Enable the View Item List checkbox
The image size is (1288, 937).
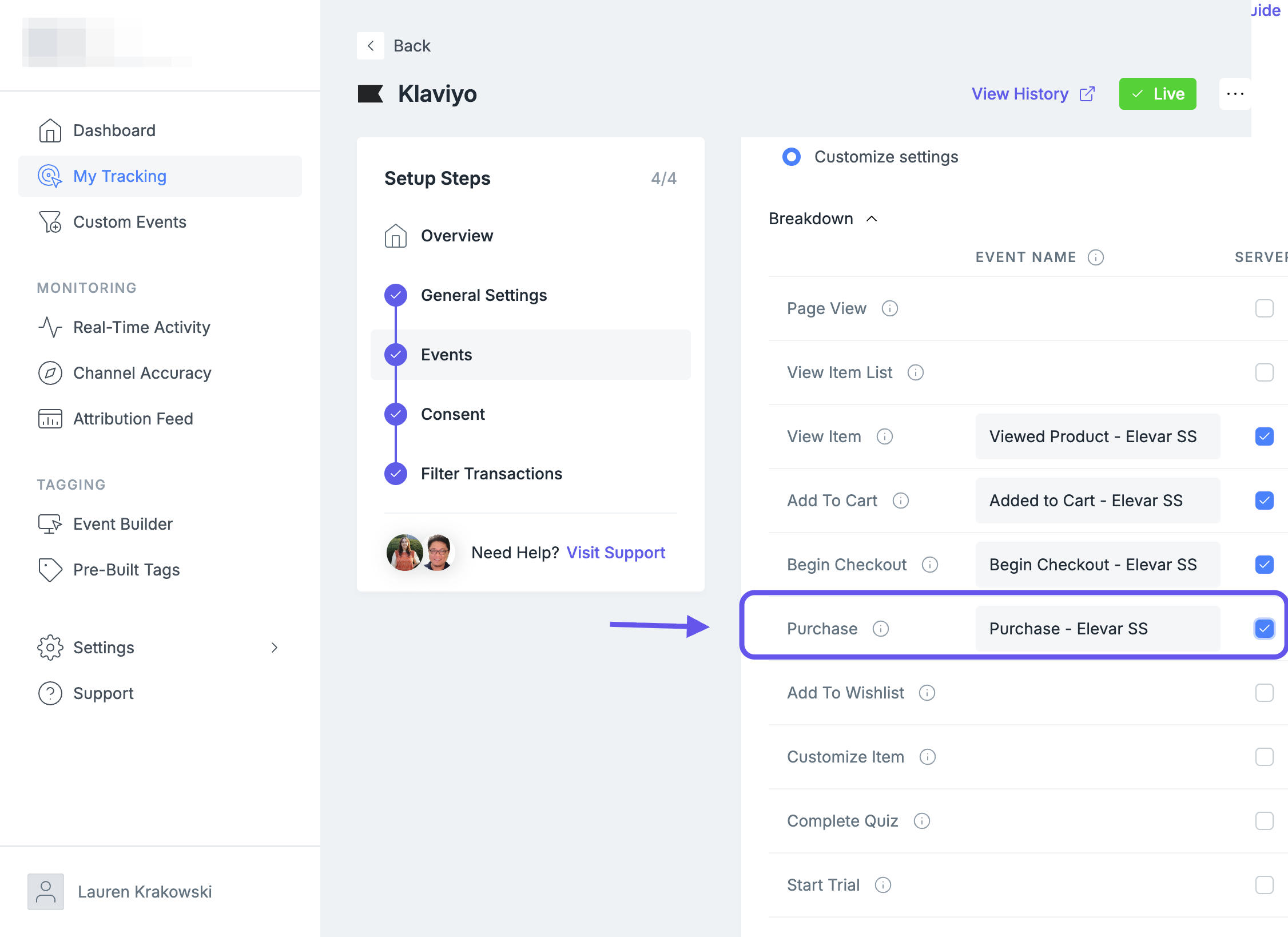point(1265,372)
